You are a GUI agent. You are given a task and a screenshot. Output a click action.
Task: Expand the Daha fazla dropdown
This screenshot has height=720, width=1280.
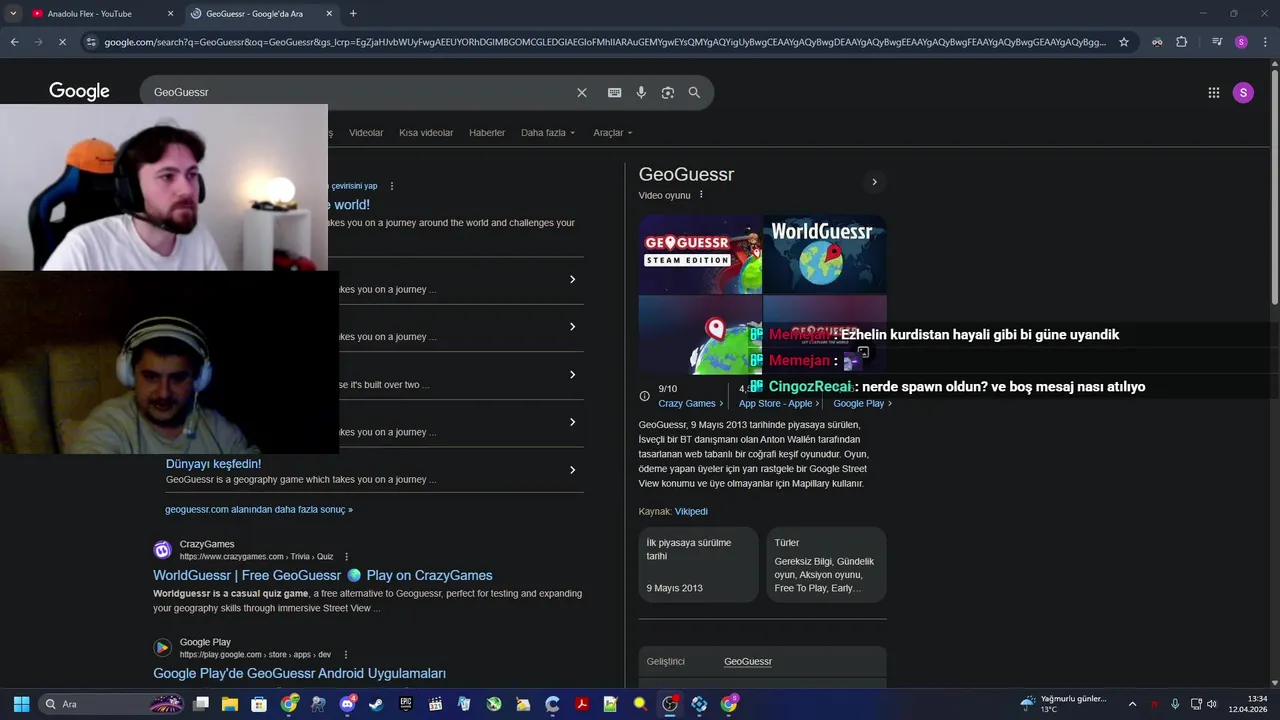(x=548, y=132)
